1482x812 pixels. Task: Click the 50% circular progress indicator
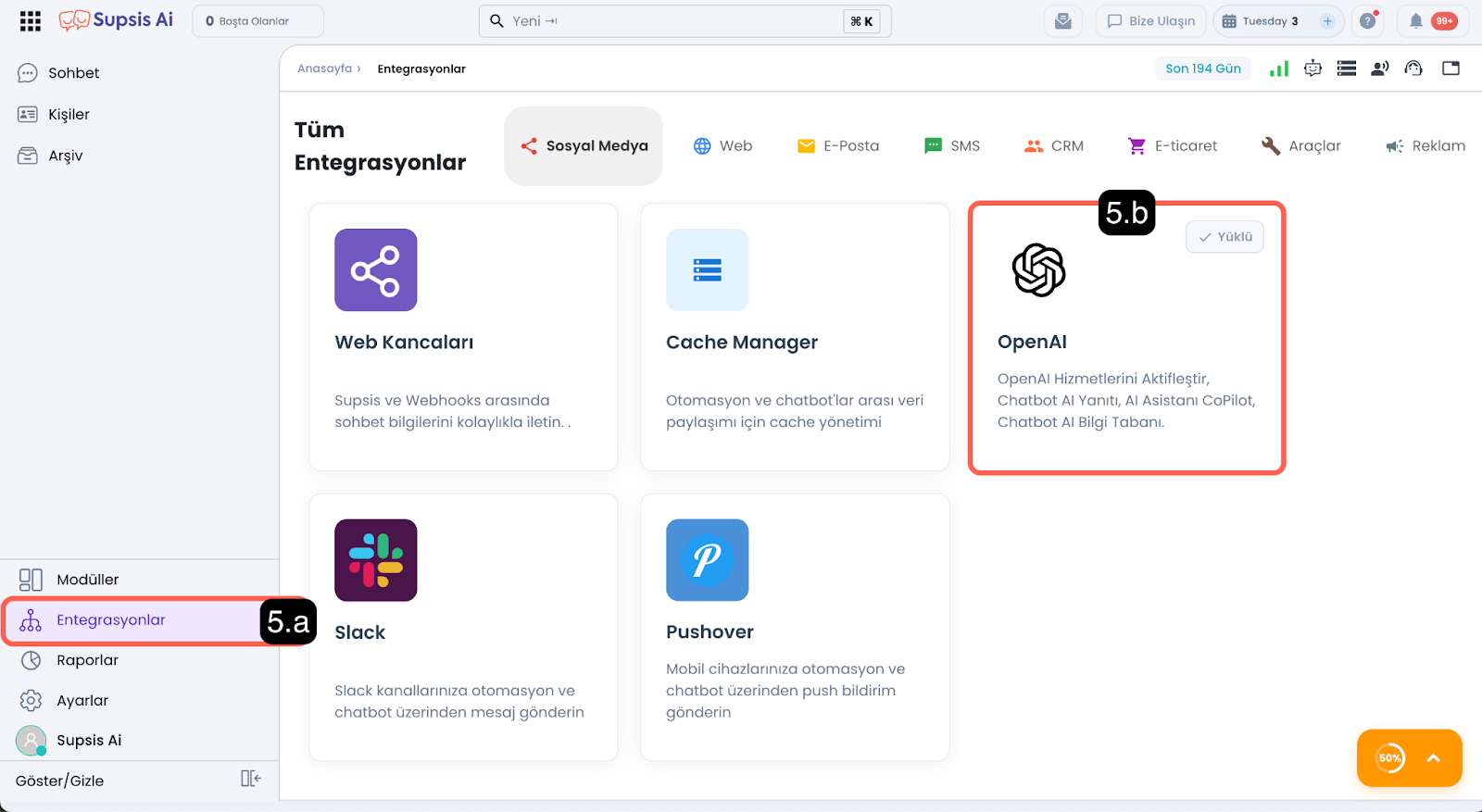point(1389,758)
